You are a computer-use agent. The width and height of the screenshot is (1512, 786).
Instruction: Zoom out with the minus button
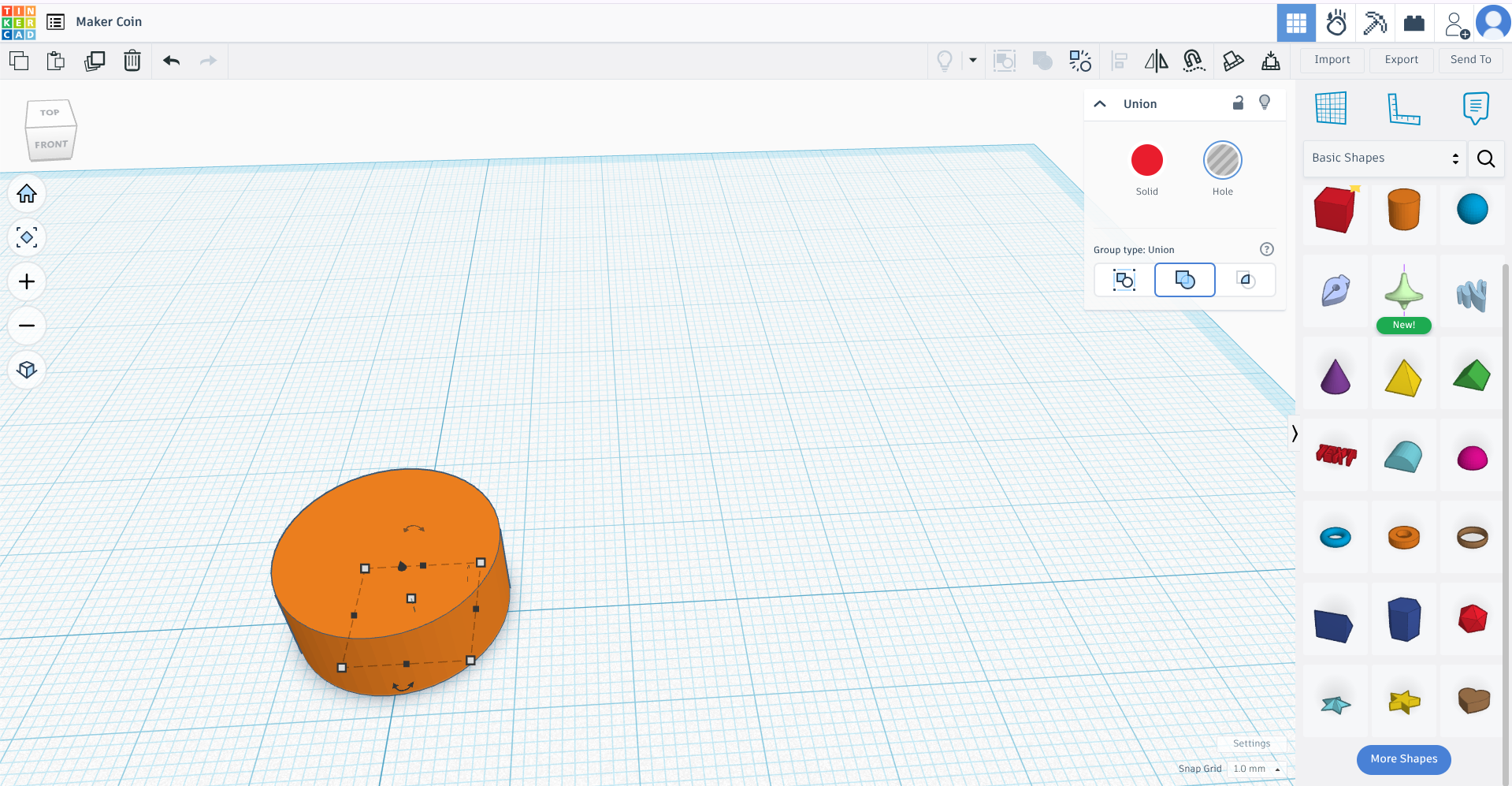27,326
